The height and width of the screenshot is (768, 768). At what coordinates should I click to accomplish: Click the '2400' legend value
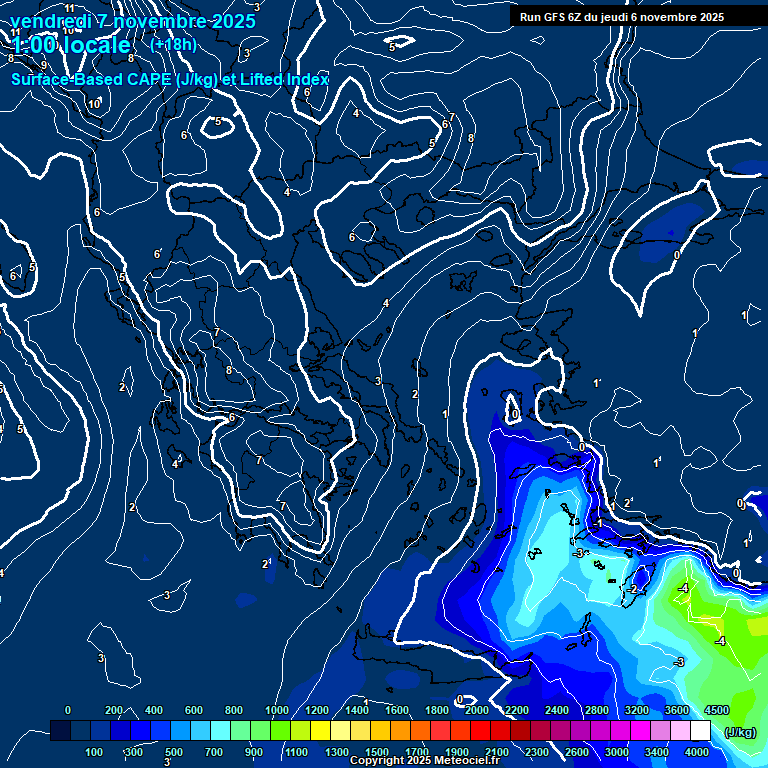tap(557, 710)
